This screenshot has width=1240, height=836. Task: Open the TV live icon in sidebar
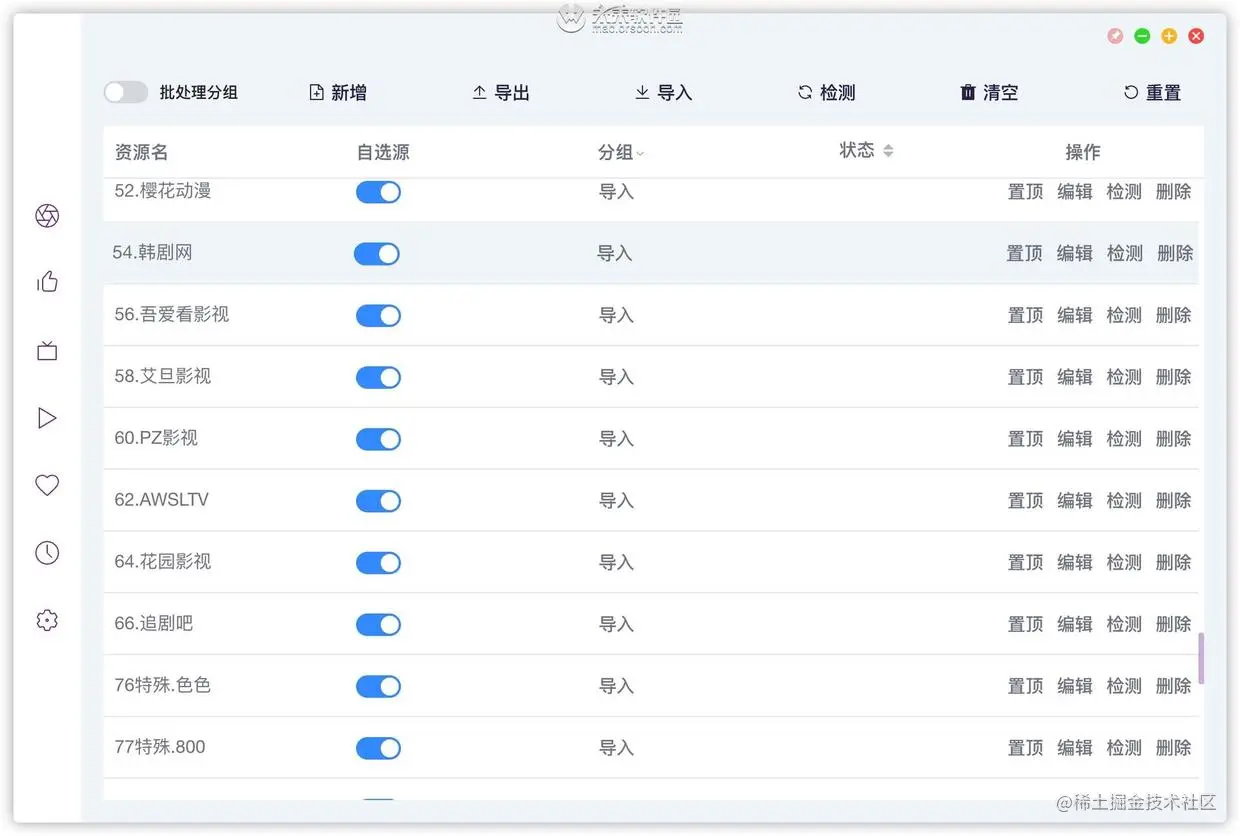pyautogui.click(x=47, y=351)
